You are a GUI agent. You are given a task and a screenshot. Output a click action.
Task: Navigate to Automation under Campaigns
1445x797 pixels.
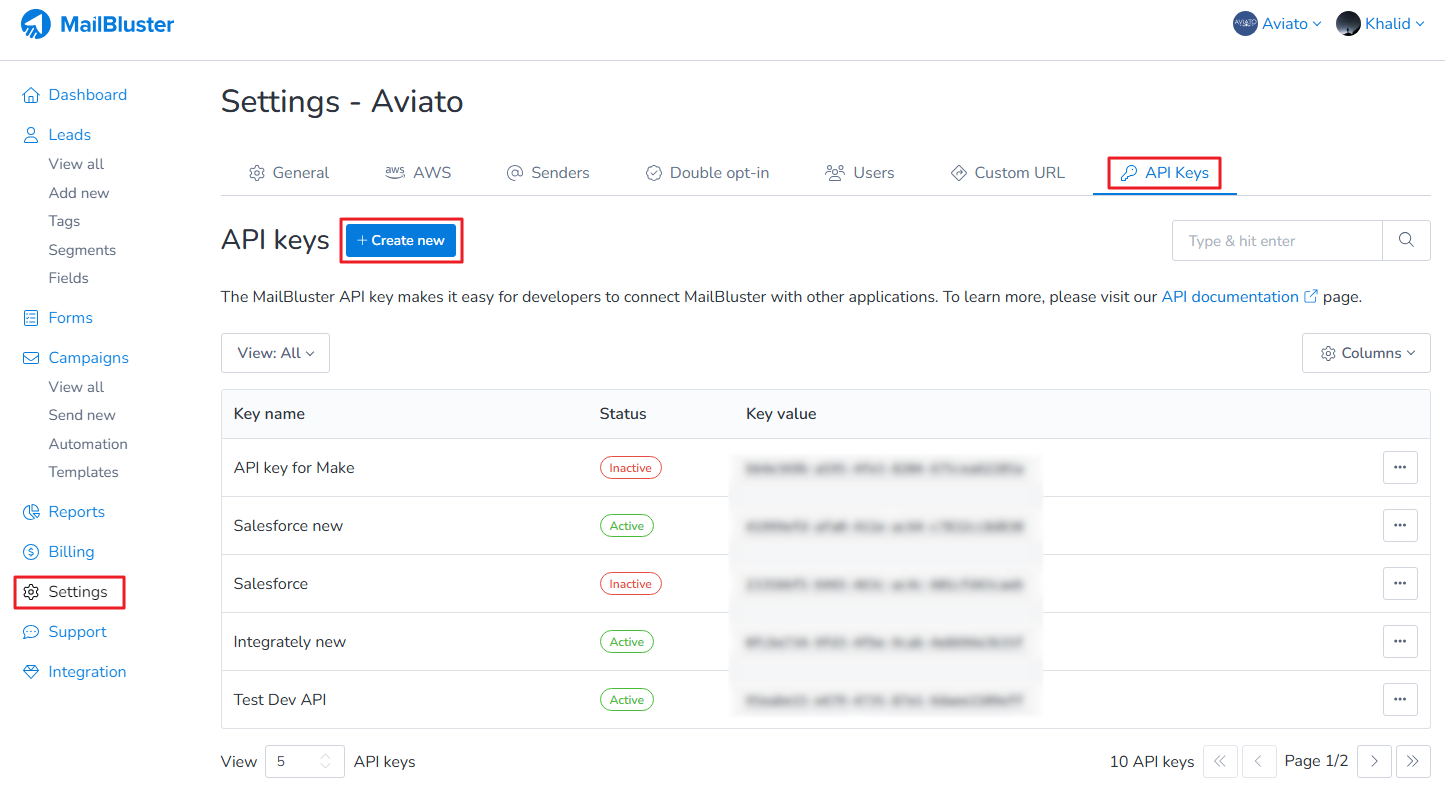[88, 444]
